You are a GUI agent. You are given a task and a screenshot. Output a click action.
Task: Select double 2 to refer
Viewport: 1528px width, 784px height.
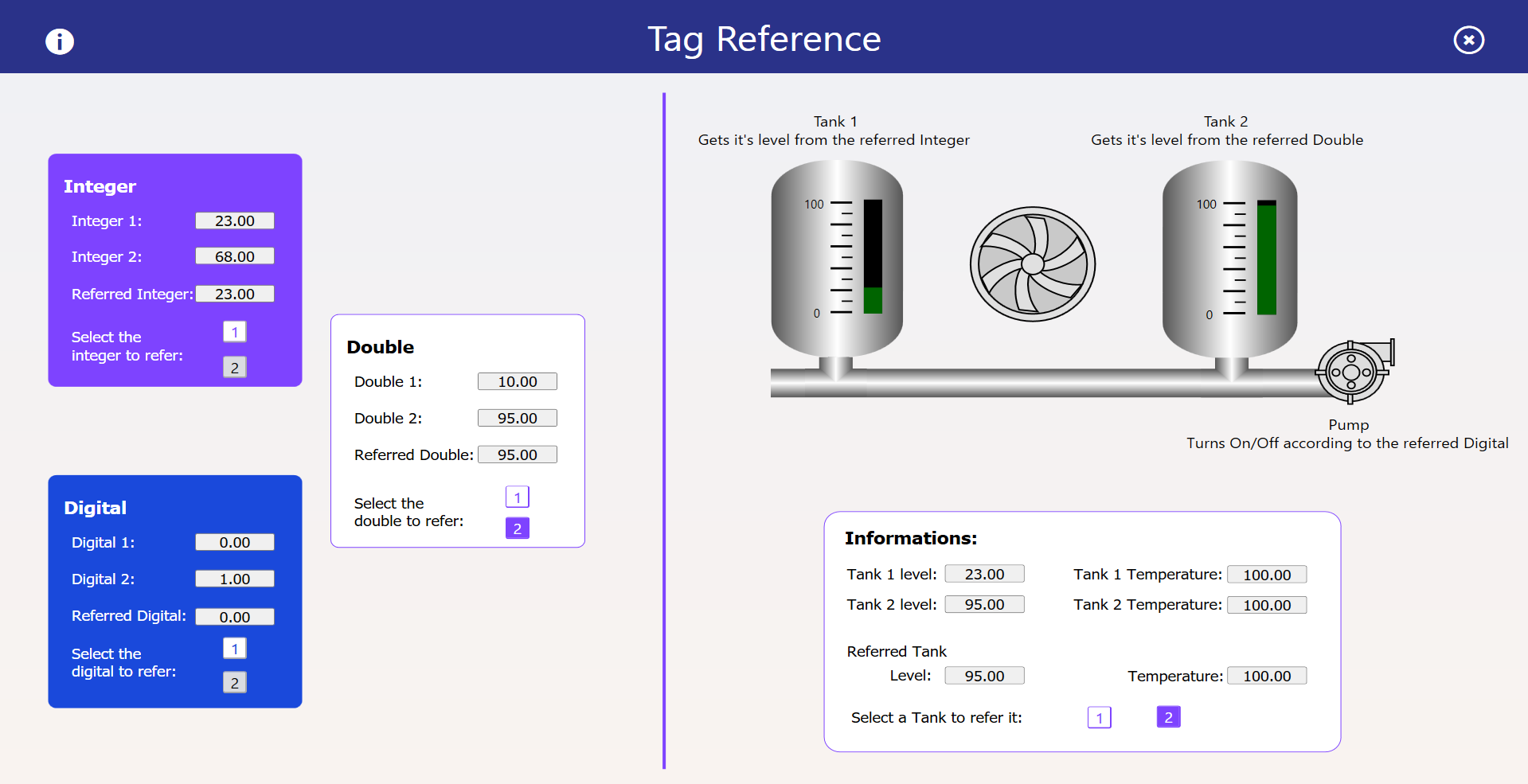(x=517, y=529)
